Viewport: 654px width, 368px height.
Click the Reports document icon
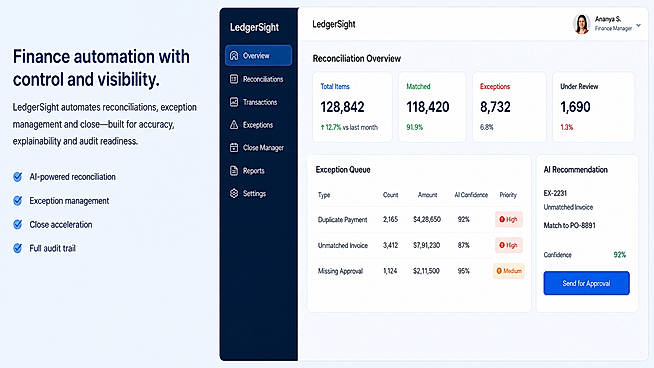tap(234, 170)
